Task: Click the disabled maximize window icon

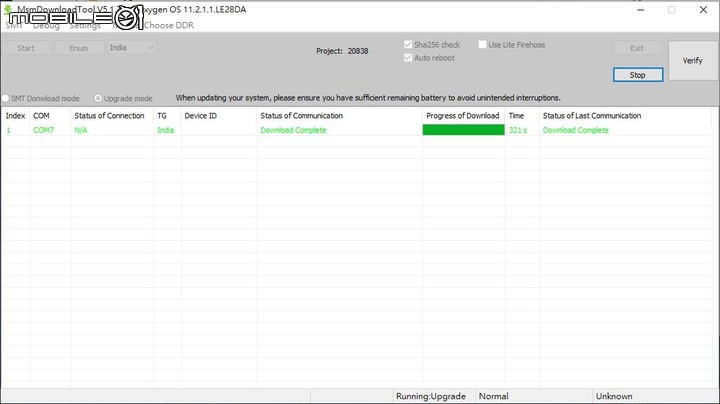Action: point(672,10)
